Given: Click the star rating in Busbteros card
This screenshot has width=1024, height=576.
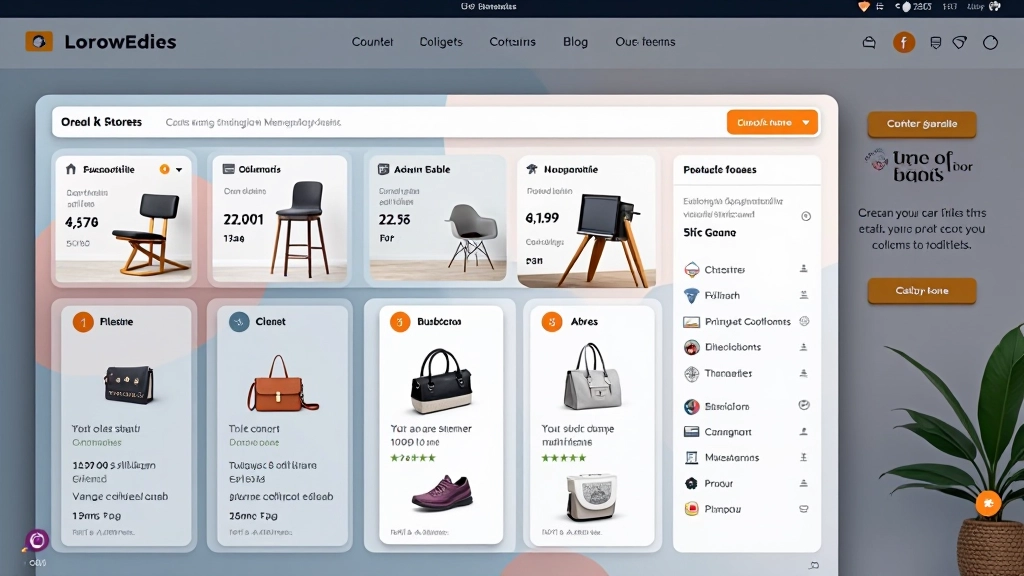Looking at the screenshot, I should 413,458.
